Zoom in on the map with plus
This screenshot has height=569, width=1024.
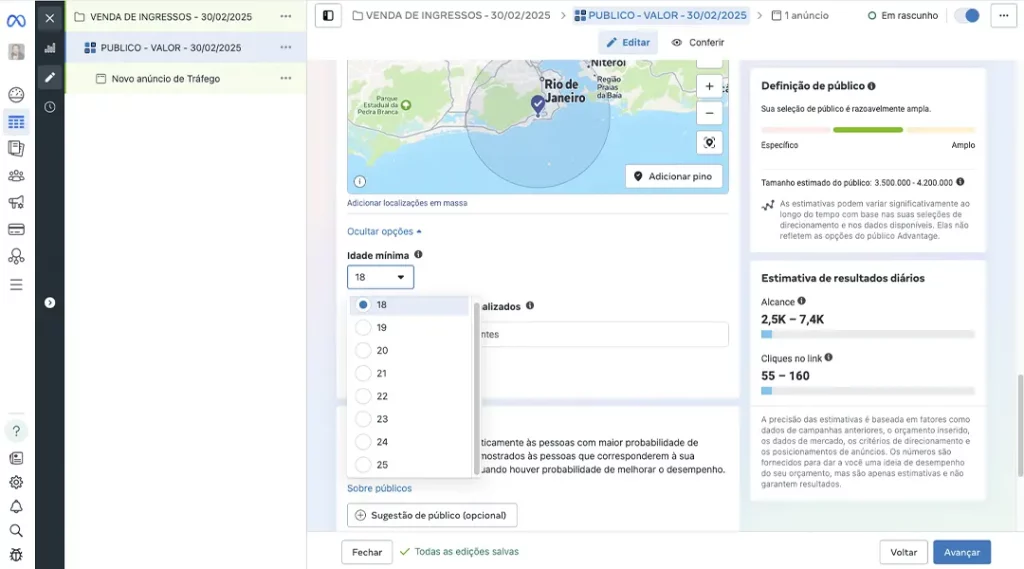coord(709,87)
